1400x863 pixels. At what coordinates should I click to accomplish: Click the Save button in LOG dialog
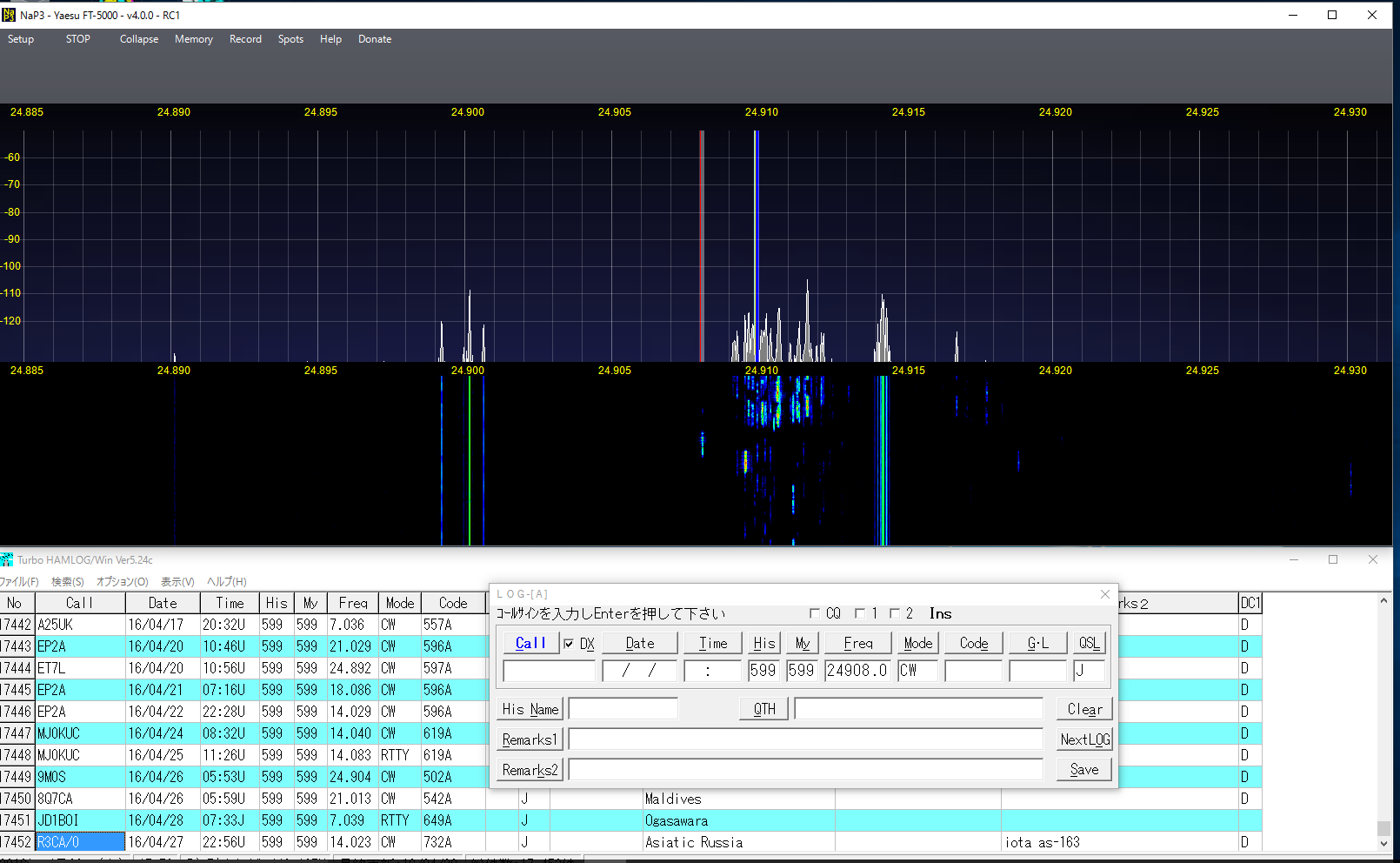coord(1084,770)
